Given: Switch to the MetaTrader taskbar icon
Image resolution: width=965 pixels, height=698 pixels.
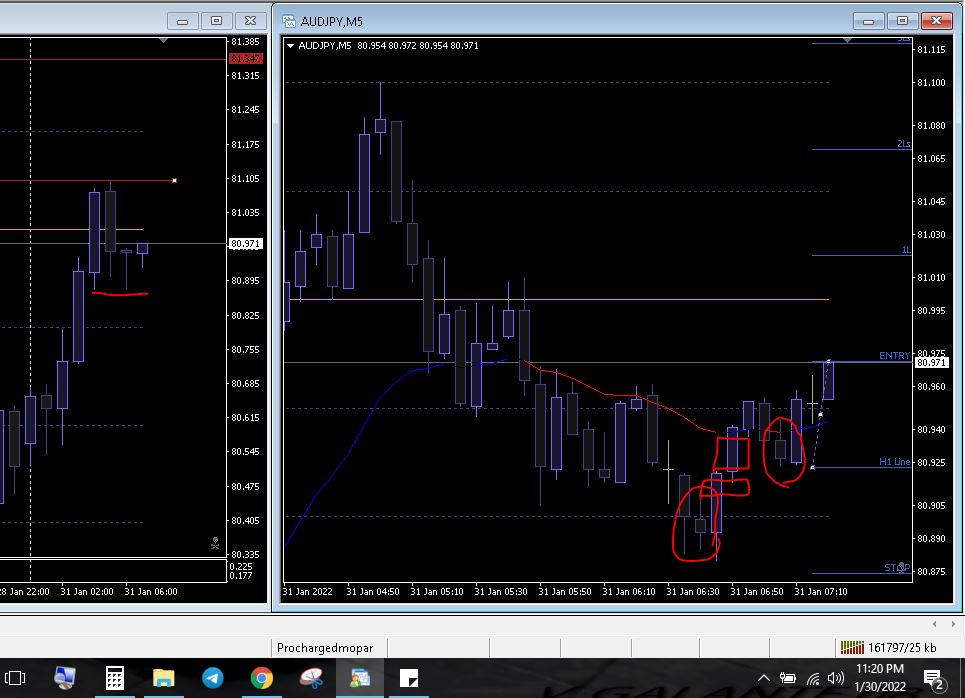Looking at the screenshot, I should coord(359,679).
